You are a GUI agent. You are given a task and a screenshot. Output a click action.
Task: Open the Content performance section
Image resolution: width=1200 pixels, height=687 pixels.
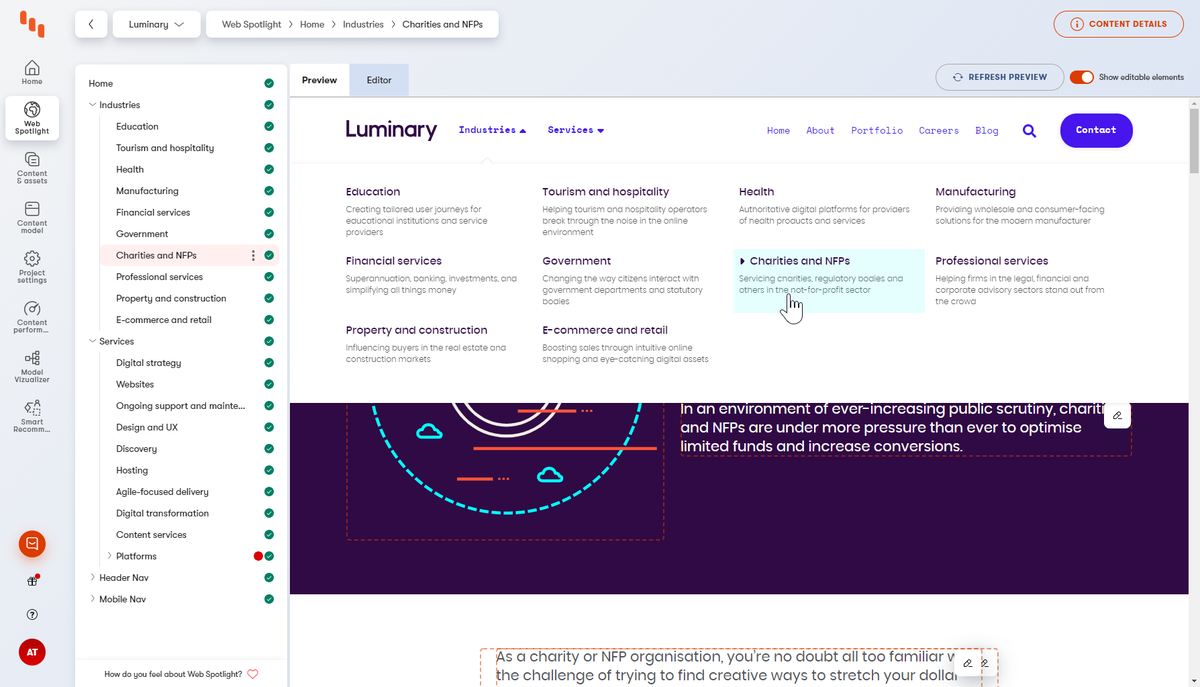[32, 316]
